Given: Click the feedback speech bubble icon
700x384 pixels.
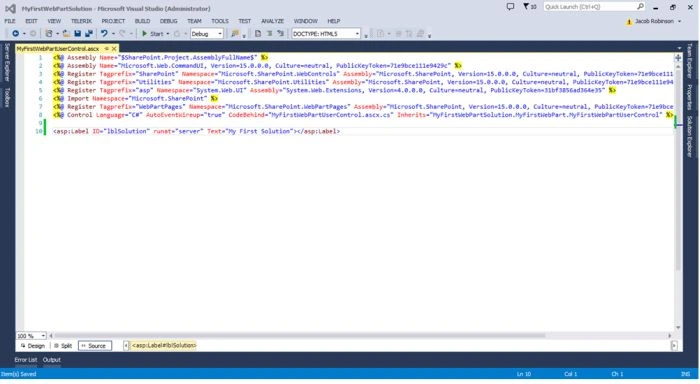Looking at the screenshot, I should [x=510, y=7].
